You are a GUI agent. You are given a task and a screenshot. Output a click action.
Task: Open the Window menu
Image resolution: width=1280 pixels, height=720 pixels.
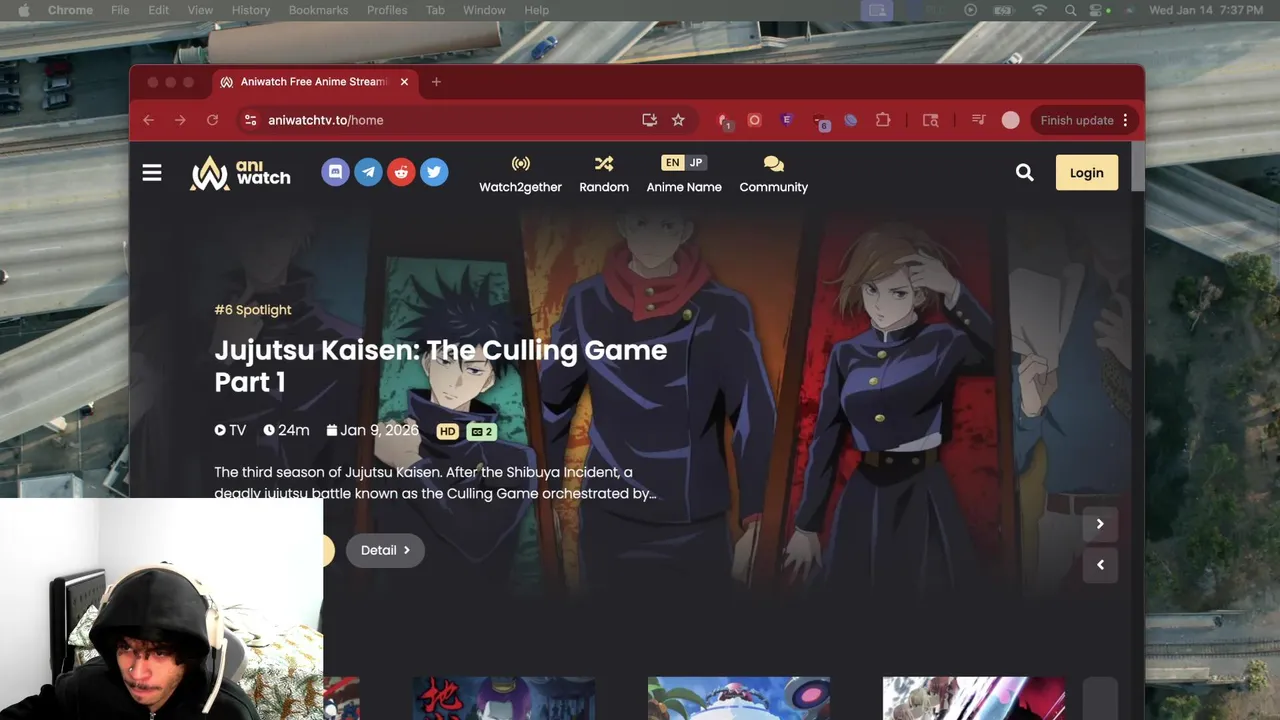[484, 10]
